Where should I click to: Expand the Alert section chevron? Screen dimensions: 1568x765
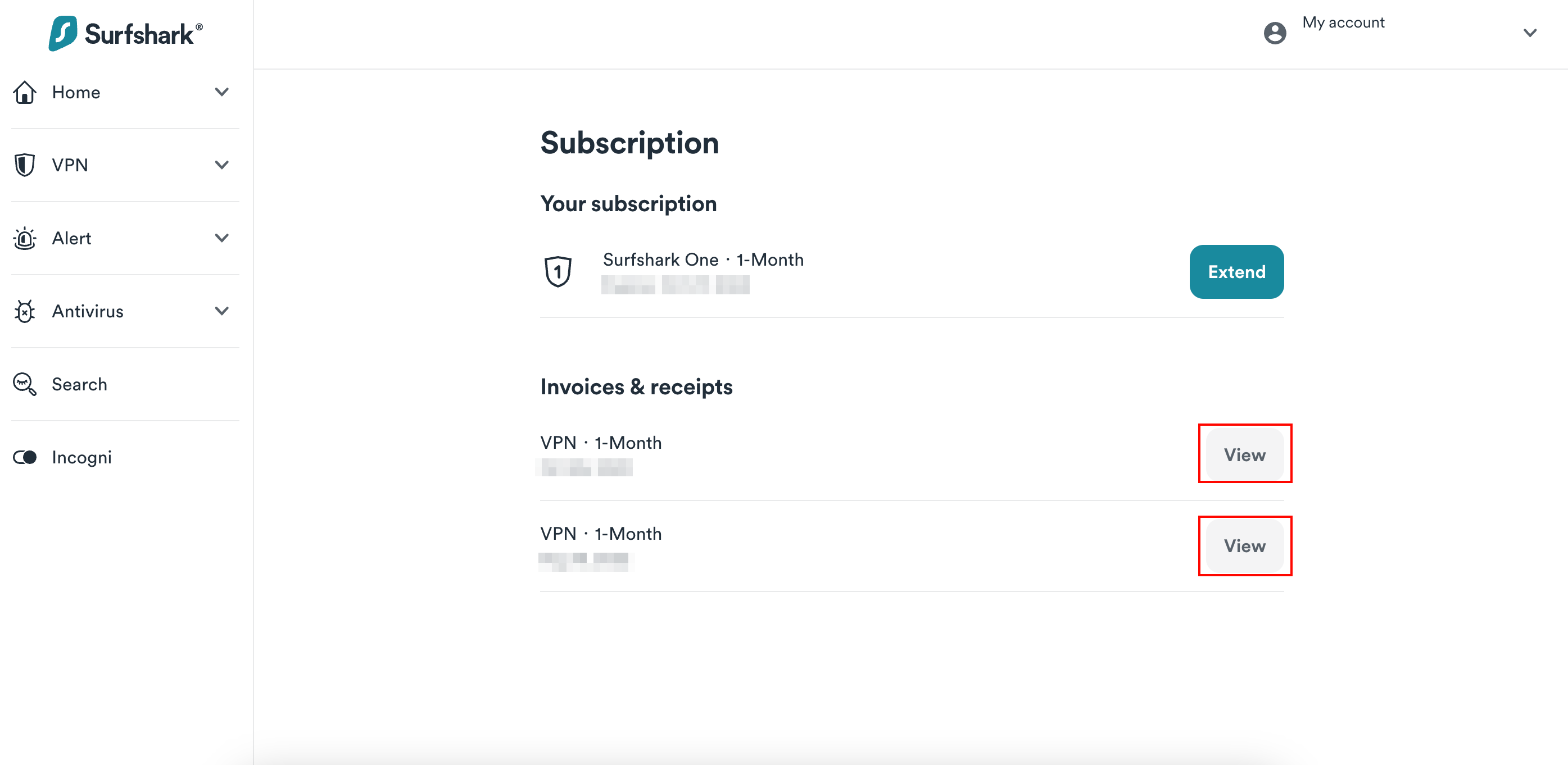point(221,238)
